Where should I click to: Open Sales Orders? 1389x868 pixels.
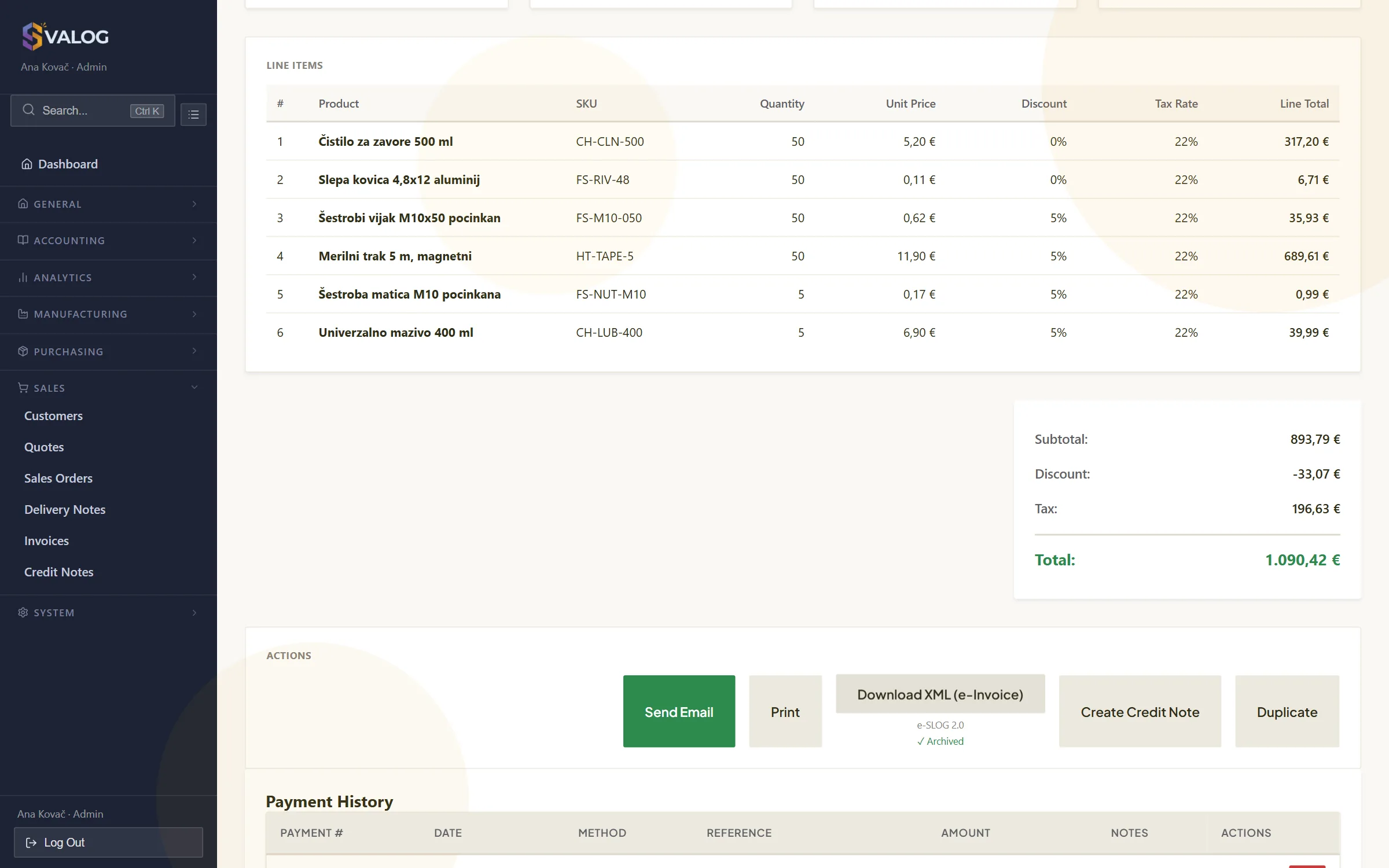[x=58, y=479]
